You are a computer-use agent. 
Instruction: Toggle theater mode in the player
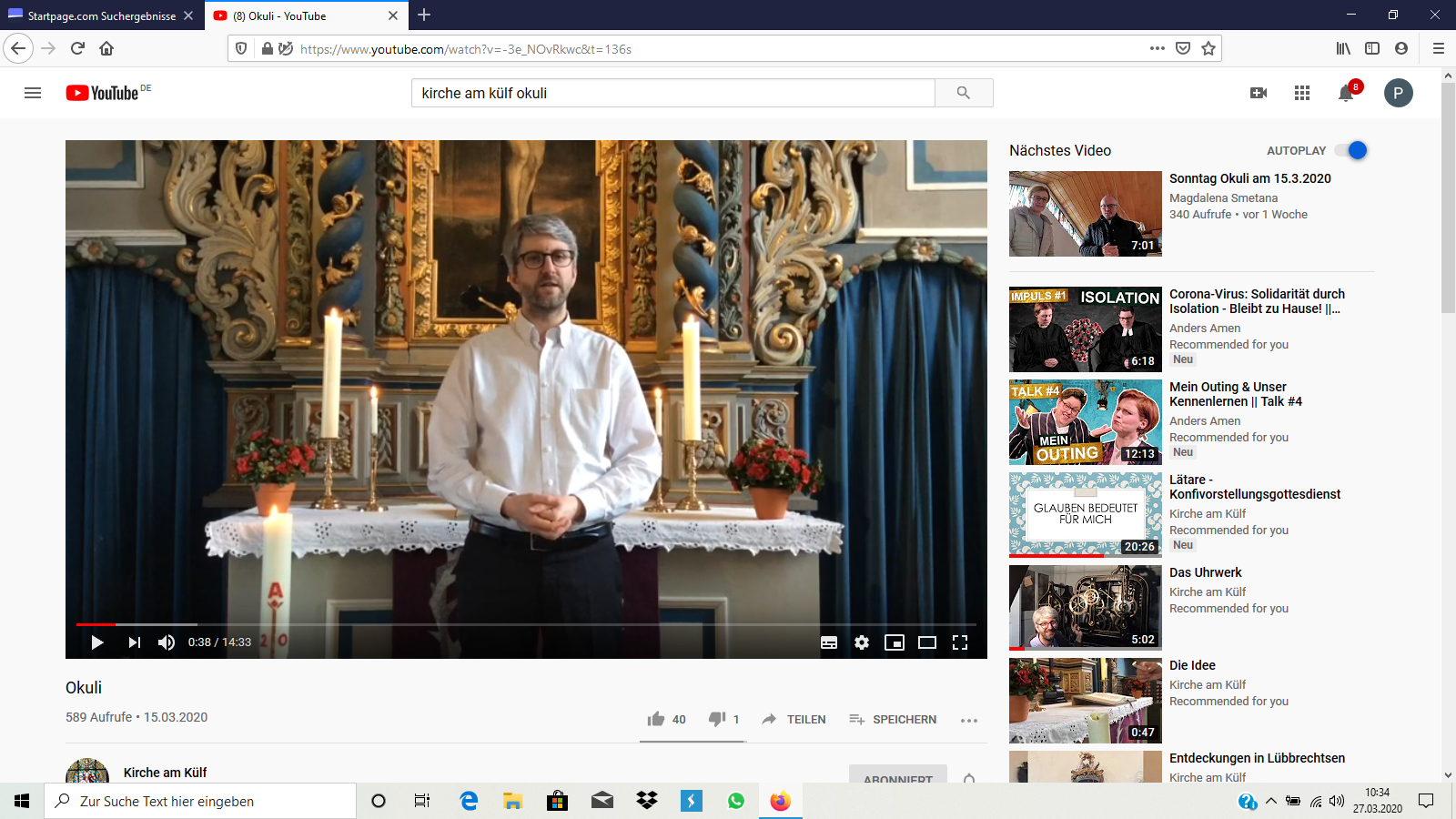tap(927, 642)
